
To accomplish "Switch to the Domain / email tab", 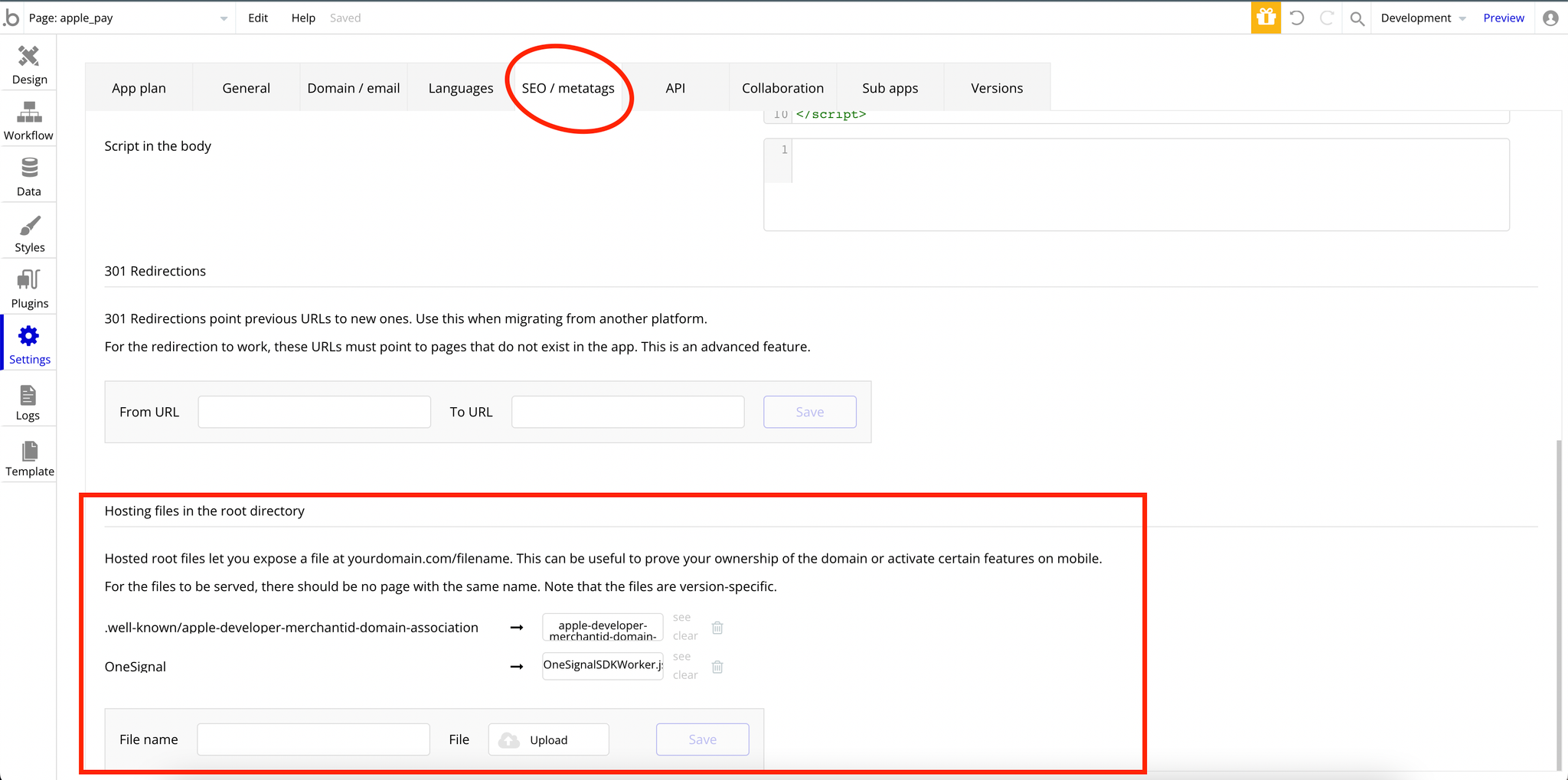I will [354, 87].
